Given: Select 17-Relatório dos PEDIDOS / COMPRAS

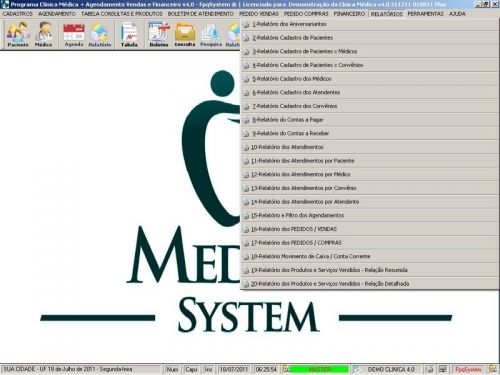Looking at the screenshot, I should pos(369,243).
